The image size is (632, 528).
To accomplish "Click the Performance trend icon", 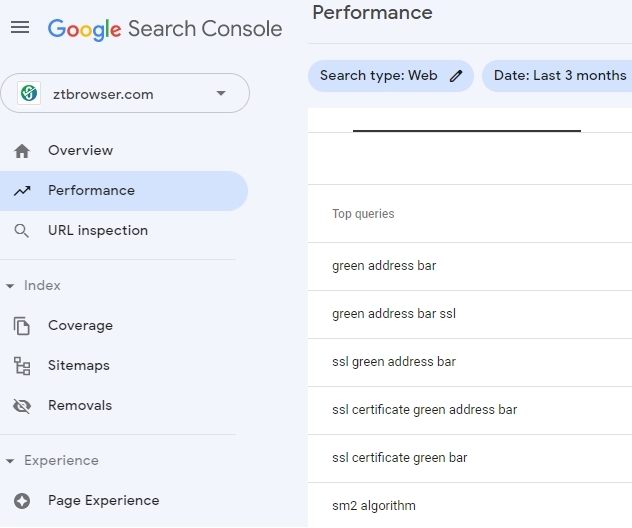I will point(22,191).
